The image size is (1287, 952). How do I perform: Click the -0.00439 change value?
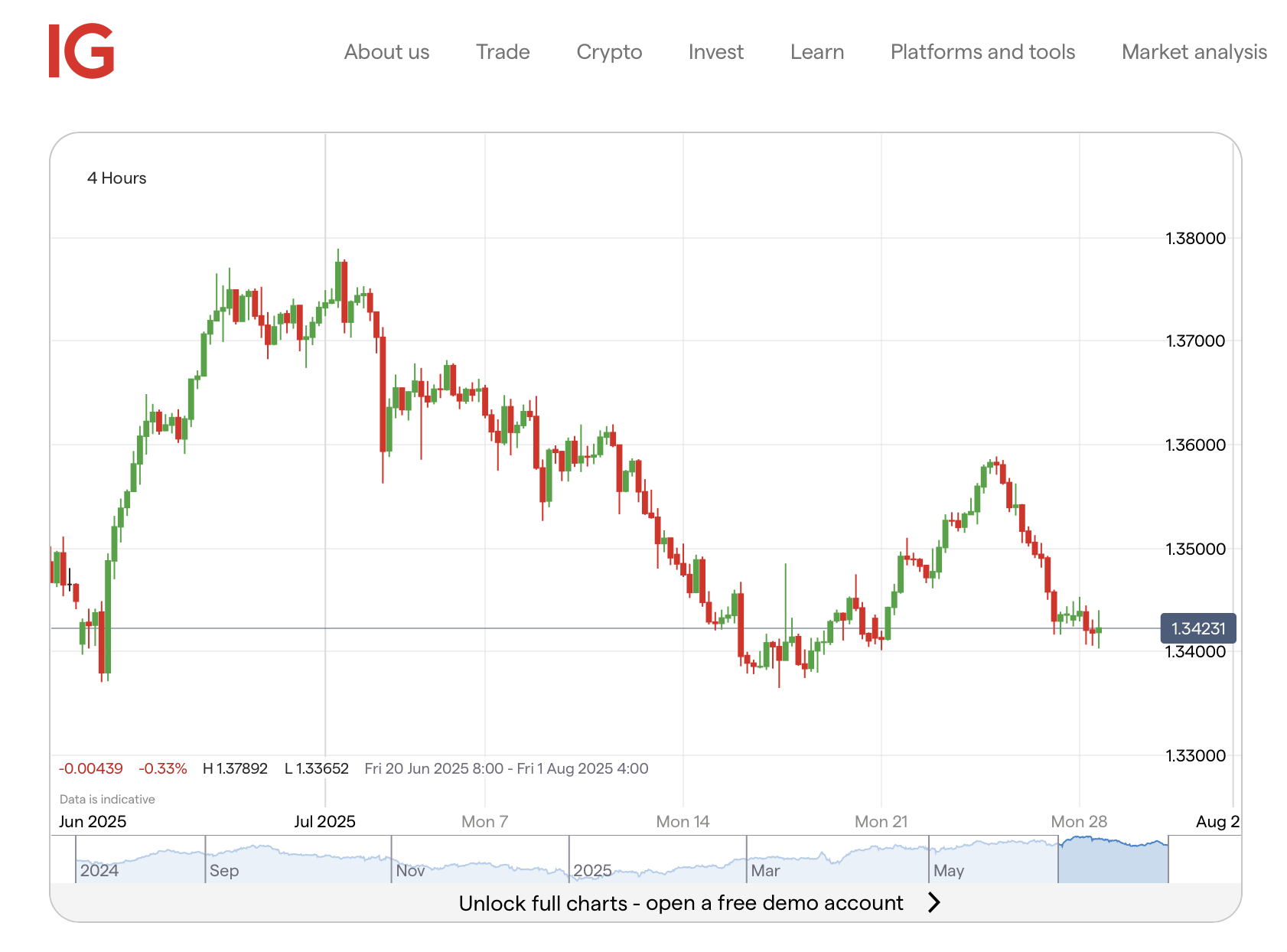point(90,769)
